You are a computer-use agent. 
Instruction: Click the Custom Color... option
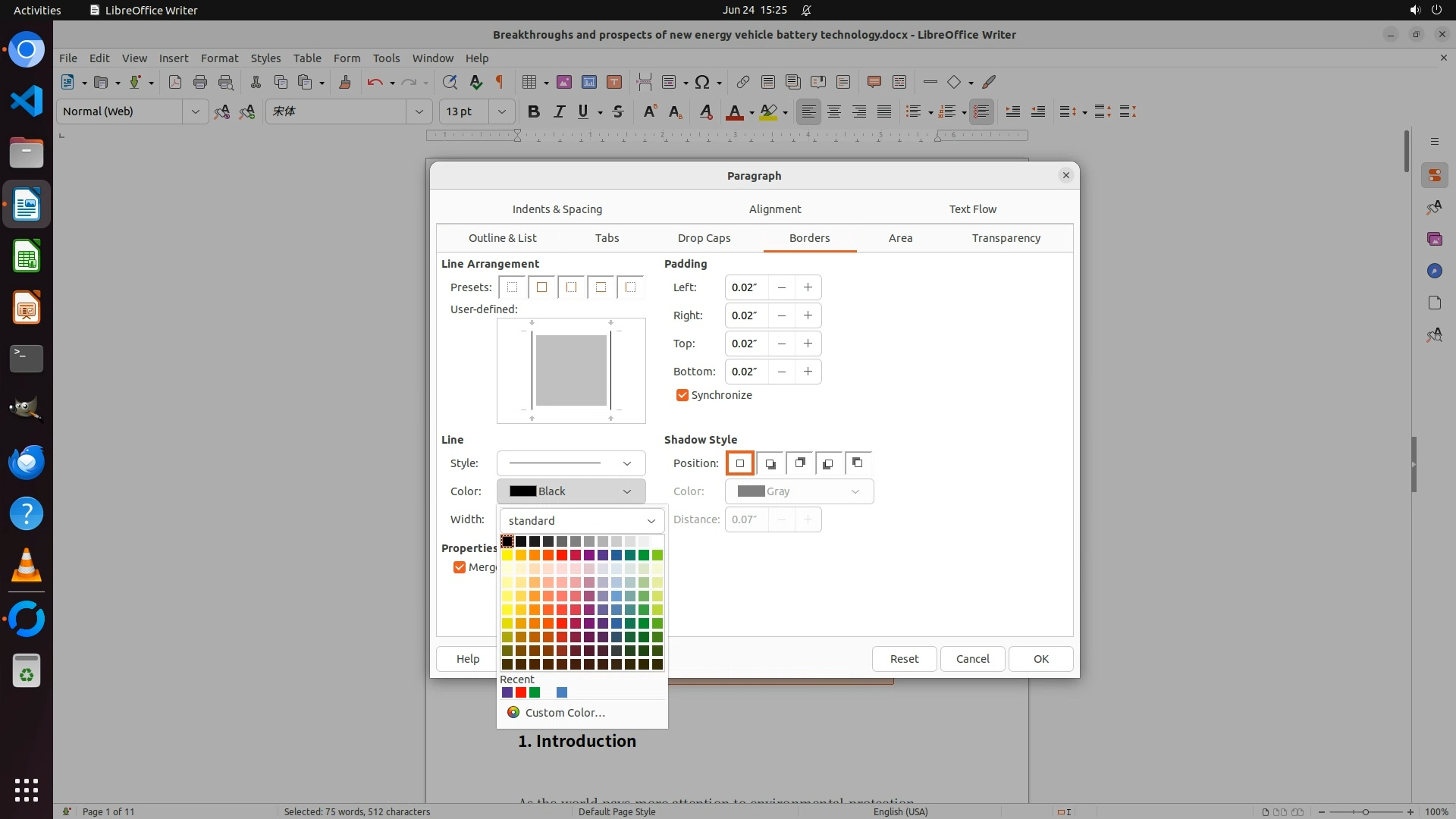(565, 713)
